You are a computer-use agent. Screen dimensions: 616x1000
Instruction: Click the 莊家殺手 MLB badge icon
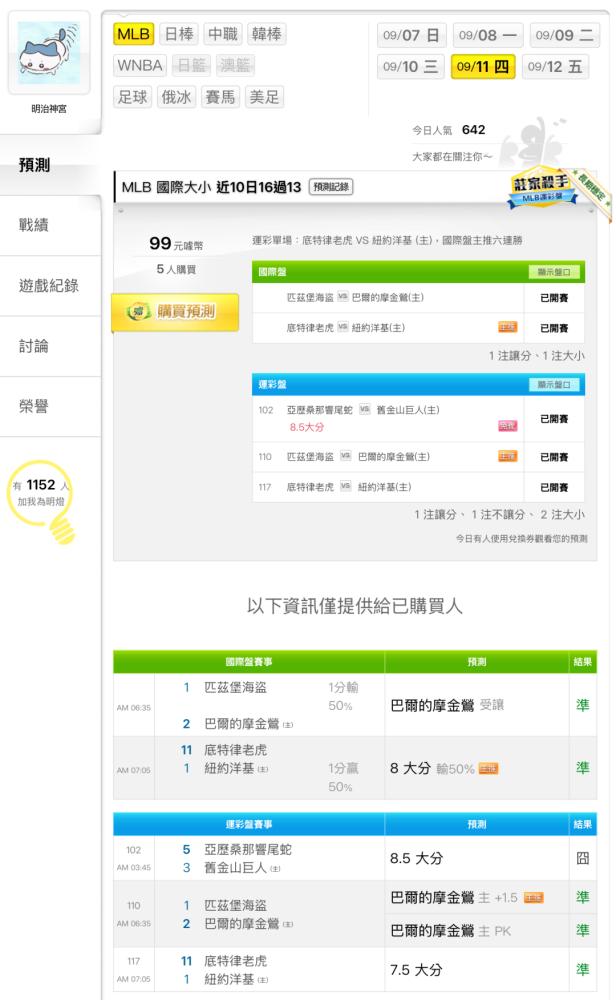click(541, 189)
